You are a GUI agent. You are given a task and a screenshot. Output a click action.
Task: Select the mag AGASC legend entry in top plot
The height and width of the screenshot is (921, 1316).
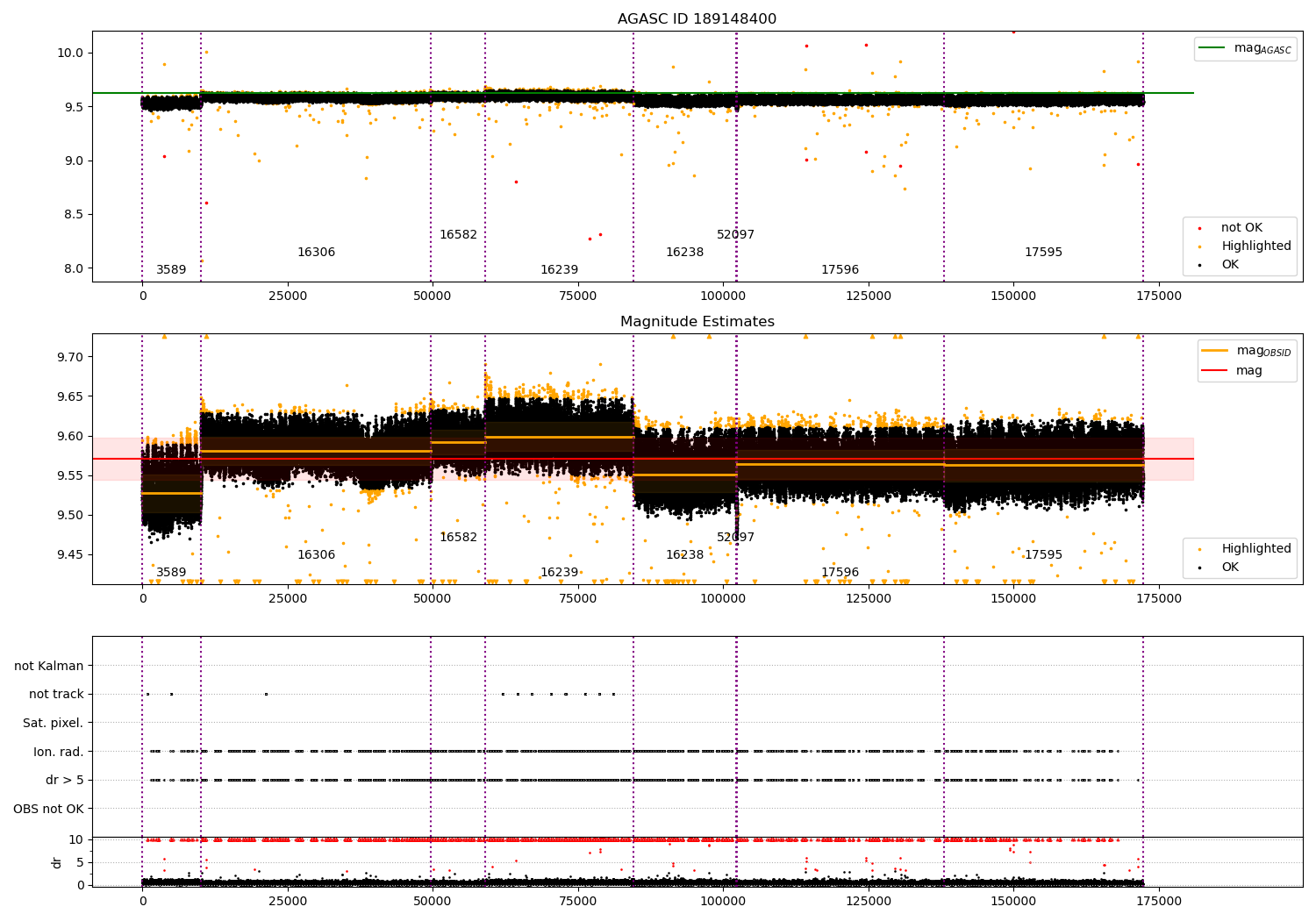click(1245, 49)
